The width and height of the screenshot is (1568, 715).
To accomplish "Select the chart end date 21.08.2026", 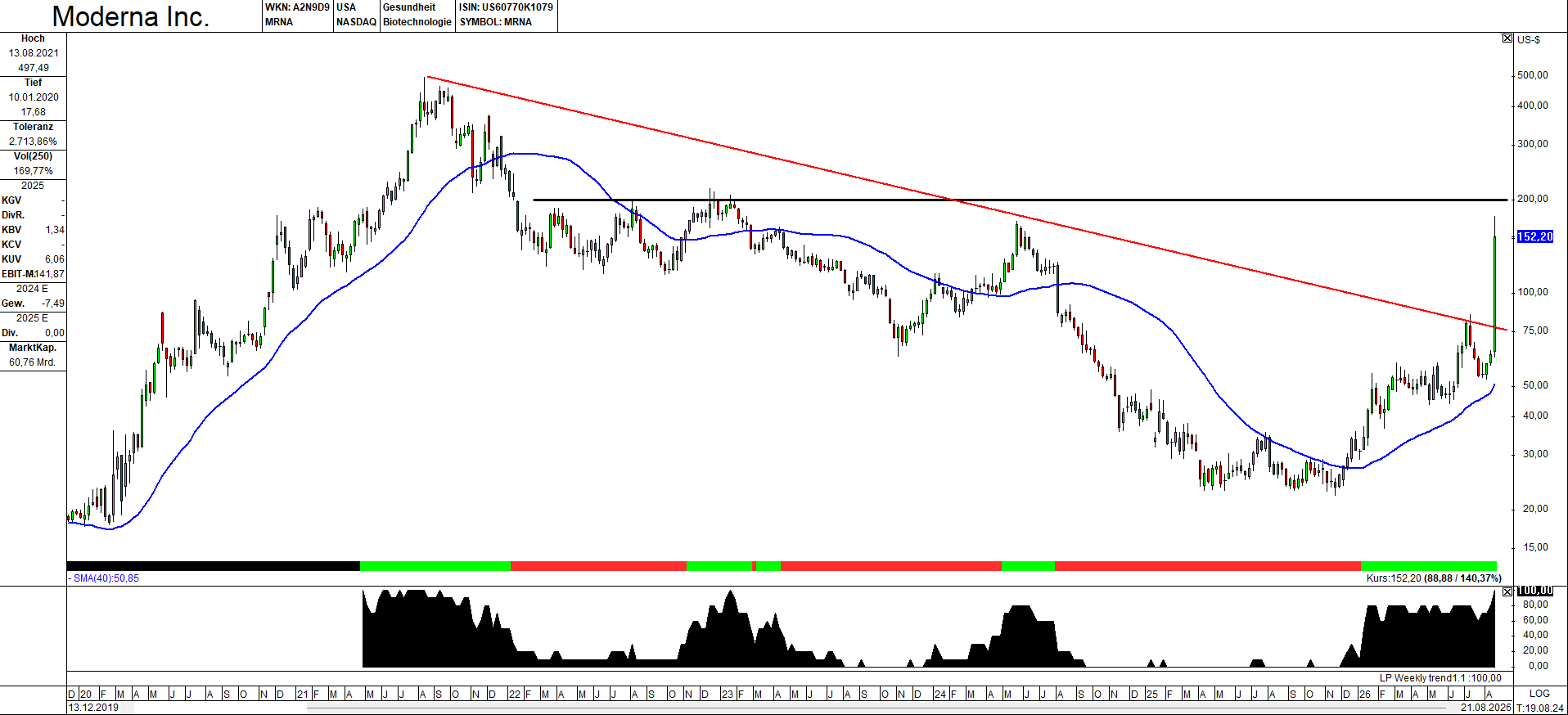I will point(1486,708).
